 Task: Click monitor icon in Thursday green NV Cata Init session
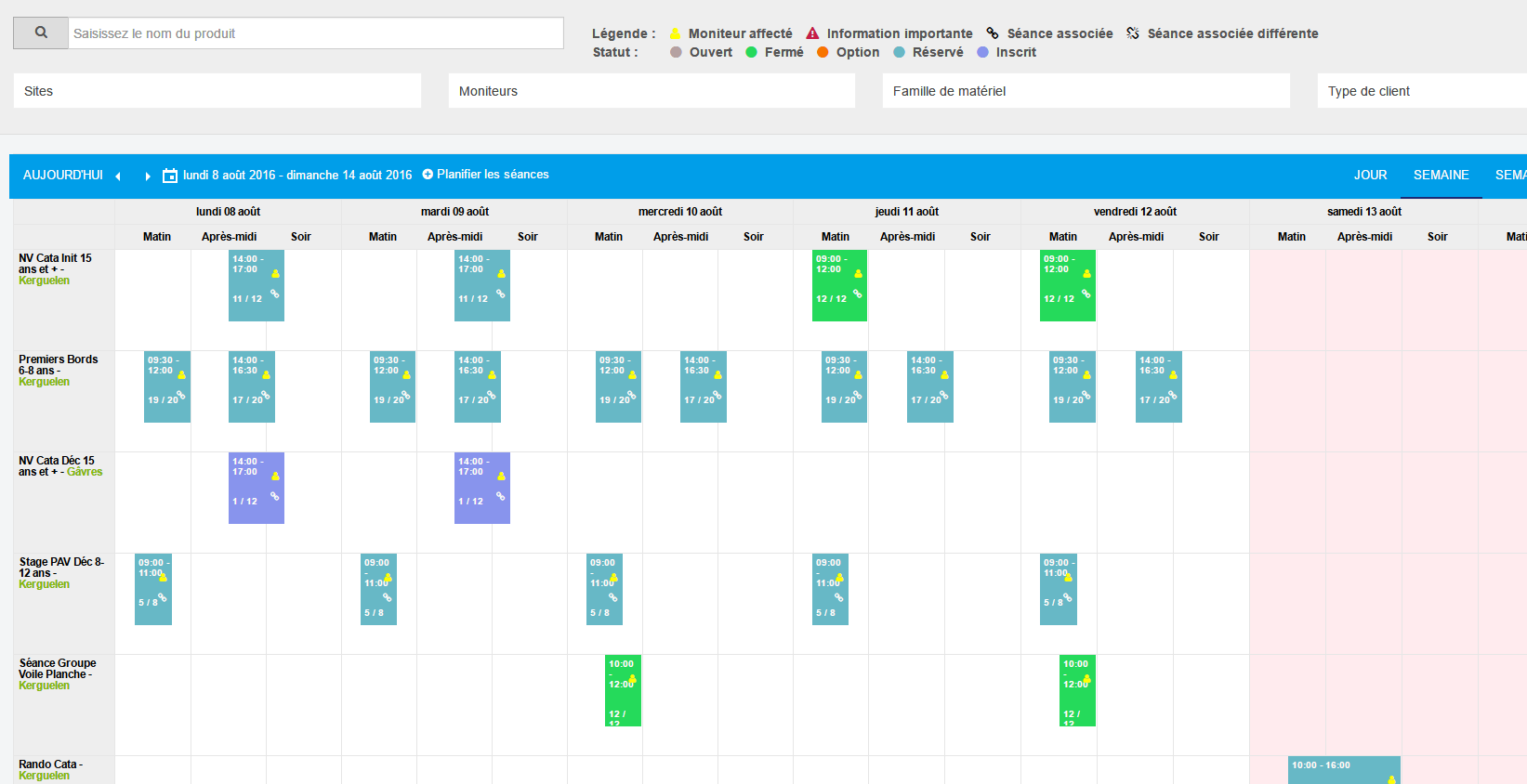tap(858, 273)
